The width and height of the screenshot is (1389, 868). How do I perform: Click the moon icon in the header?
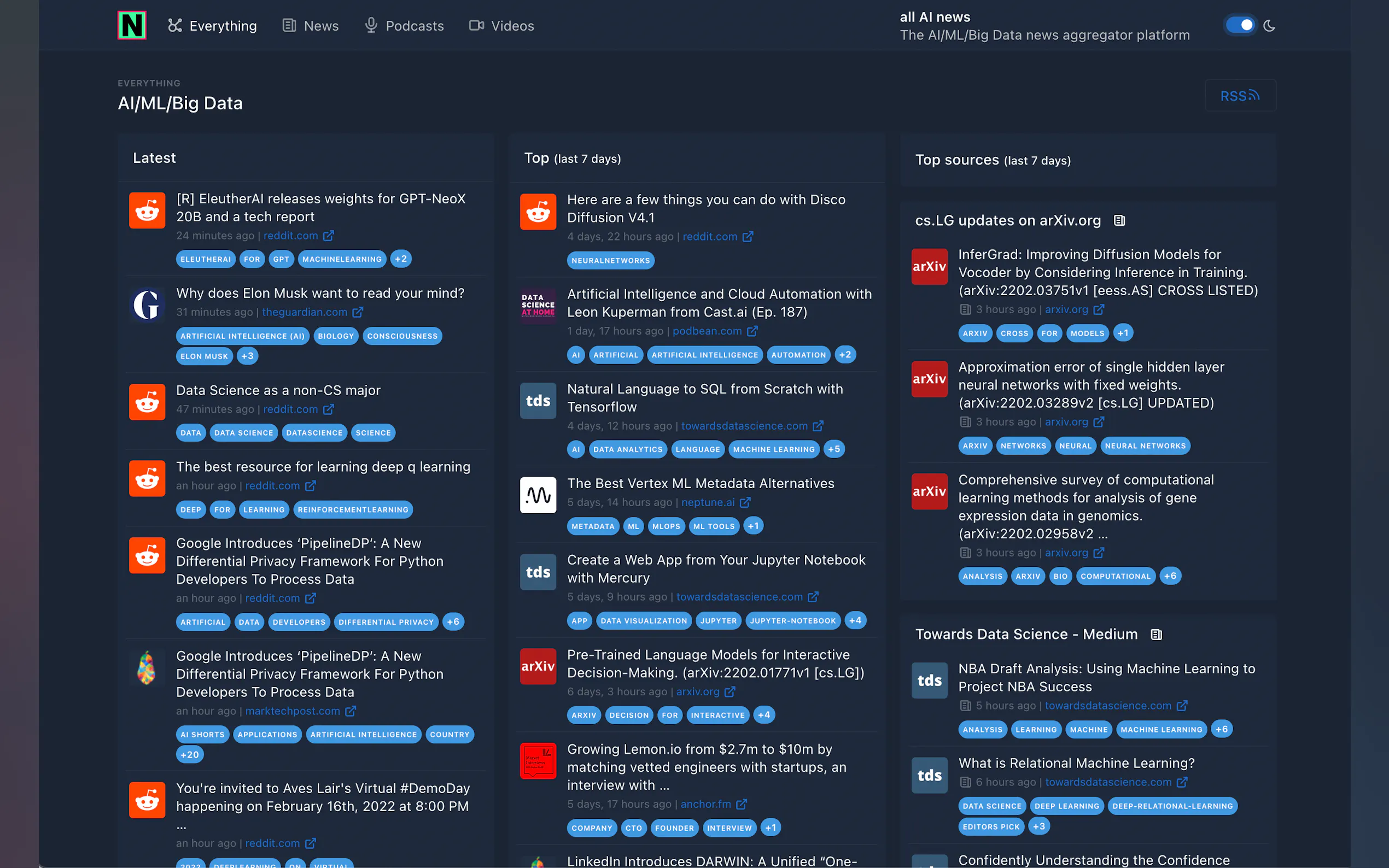click(x=1270, y=26)
